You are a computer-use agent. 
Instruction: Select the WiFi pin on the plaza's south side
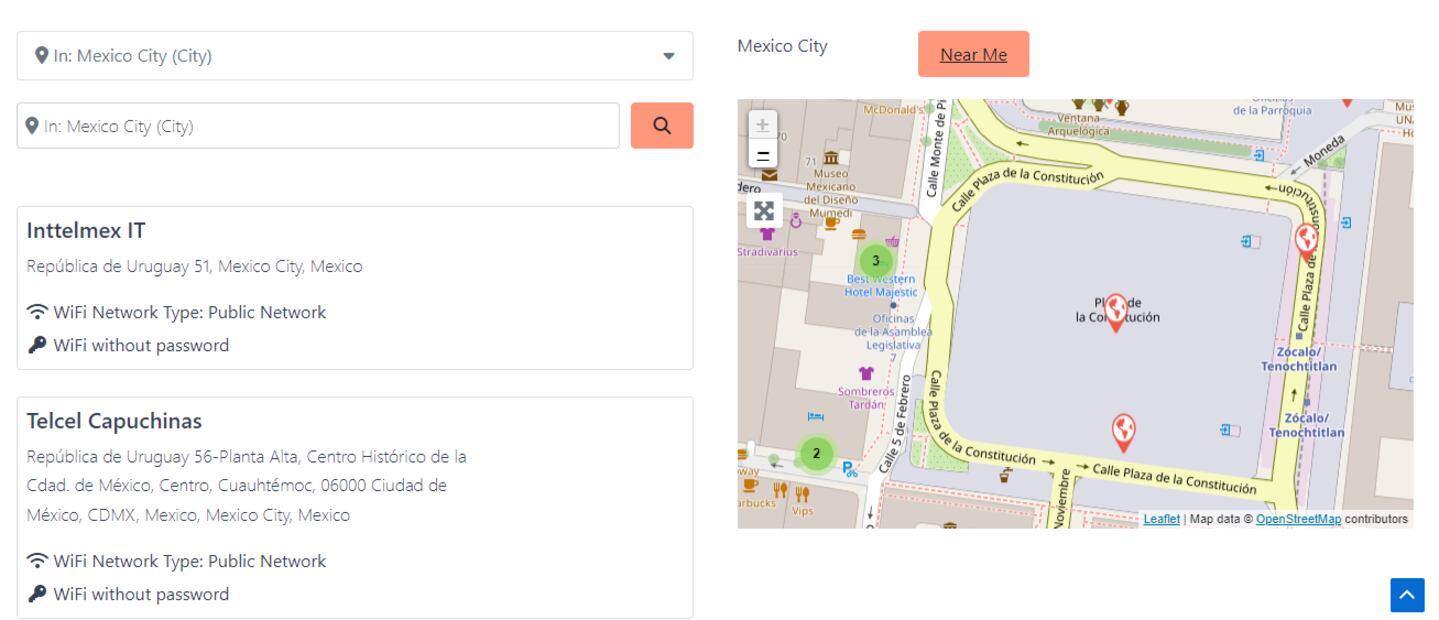(x=1124, y=430)
